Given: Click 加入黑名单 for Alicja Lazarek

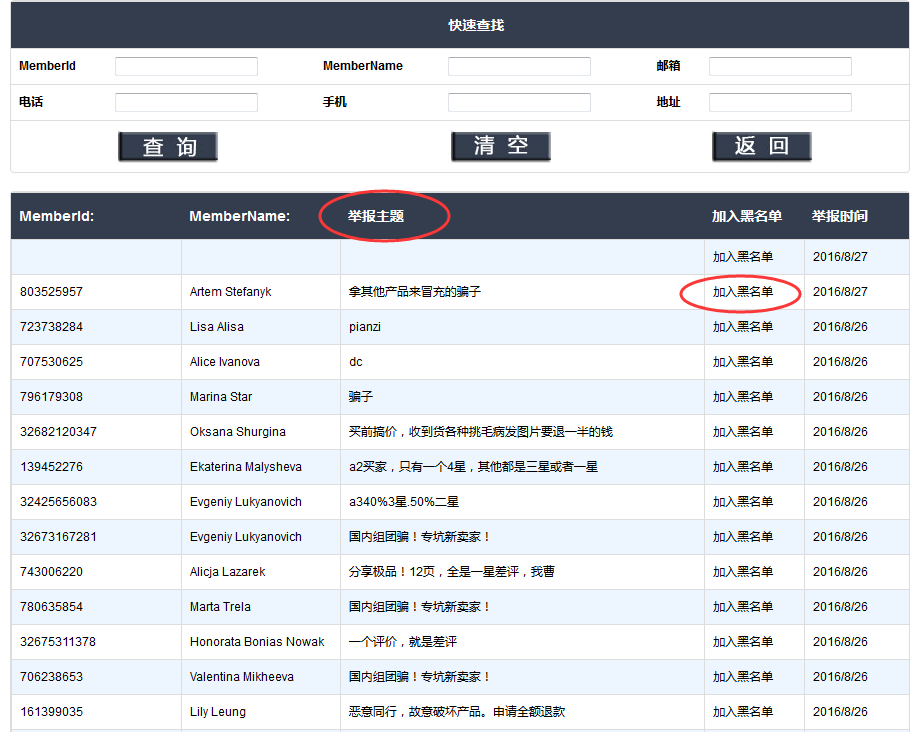Looking at the screenshot, I should 742,572.
